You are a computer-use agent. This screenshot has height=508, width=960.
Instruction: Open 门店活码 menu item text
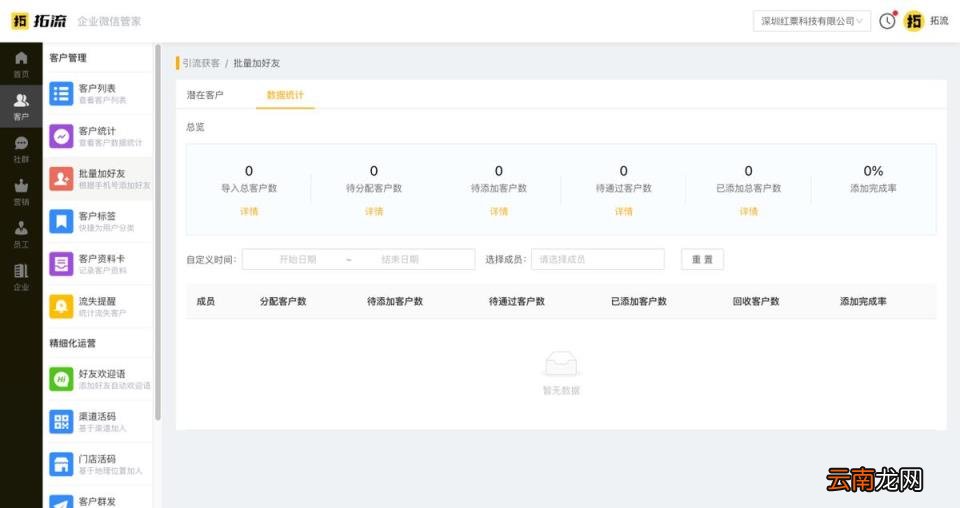coord(97,458)
